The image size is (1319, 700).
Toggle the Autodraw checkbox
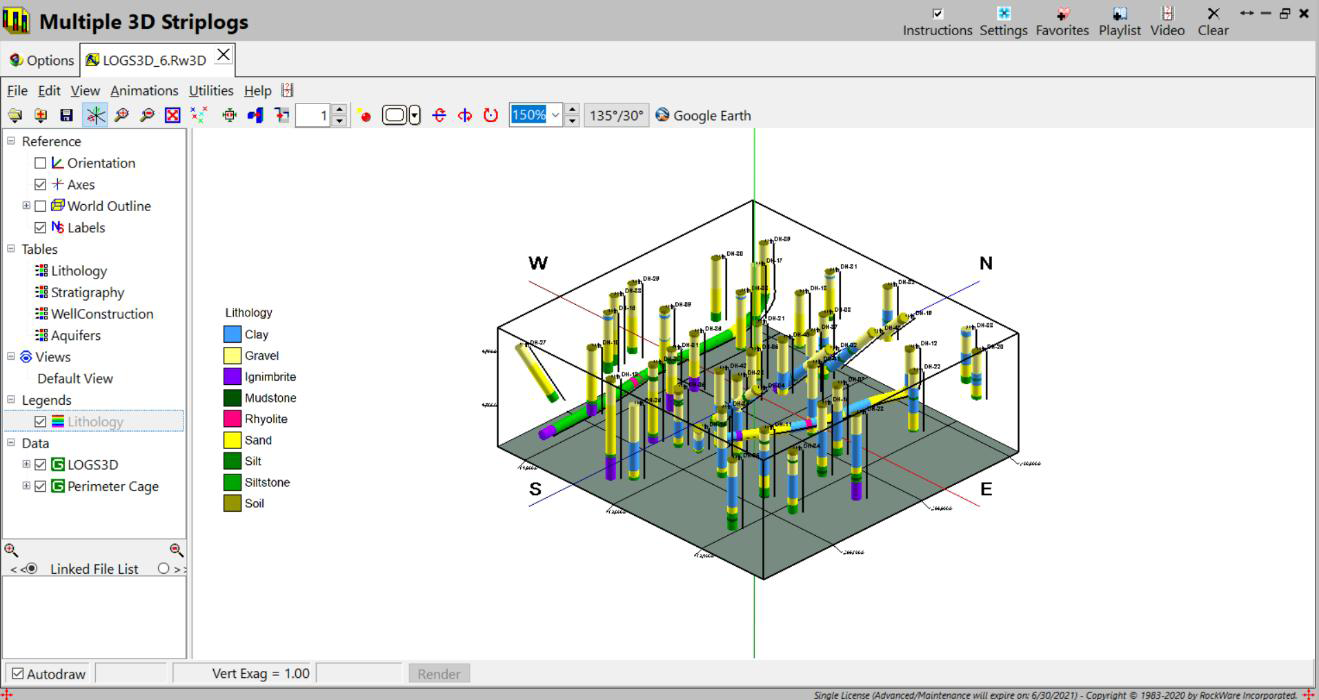point(17,673)
